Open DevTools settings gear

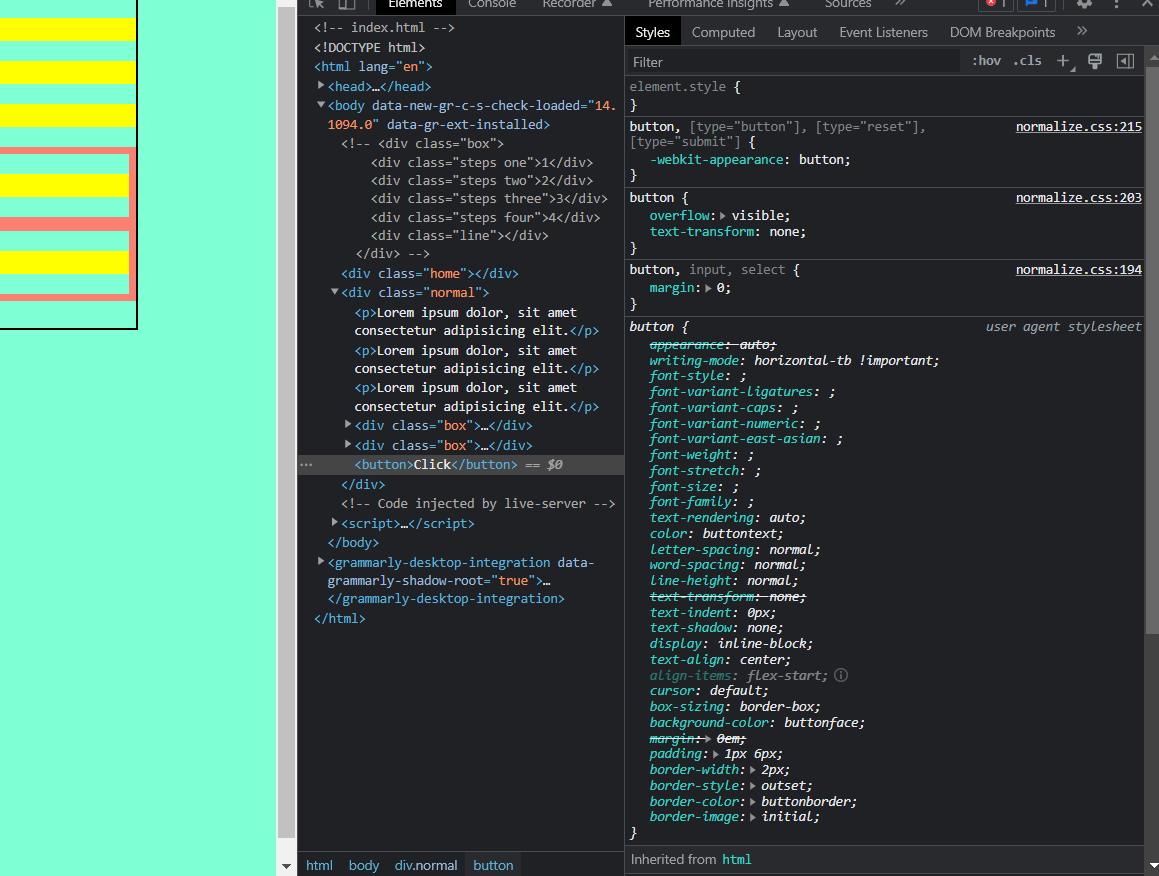[x=1084, y=4]
